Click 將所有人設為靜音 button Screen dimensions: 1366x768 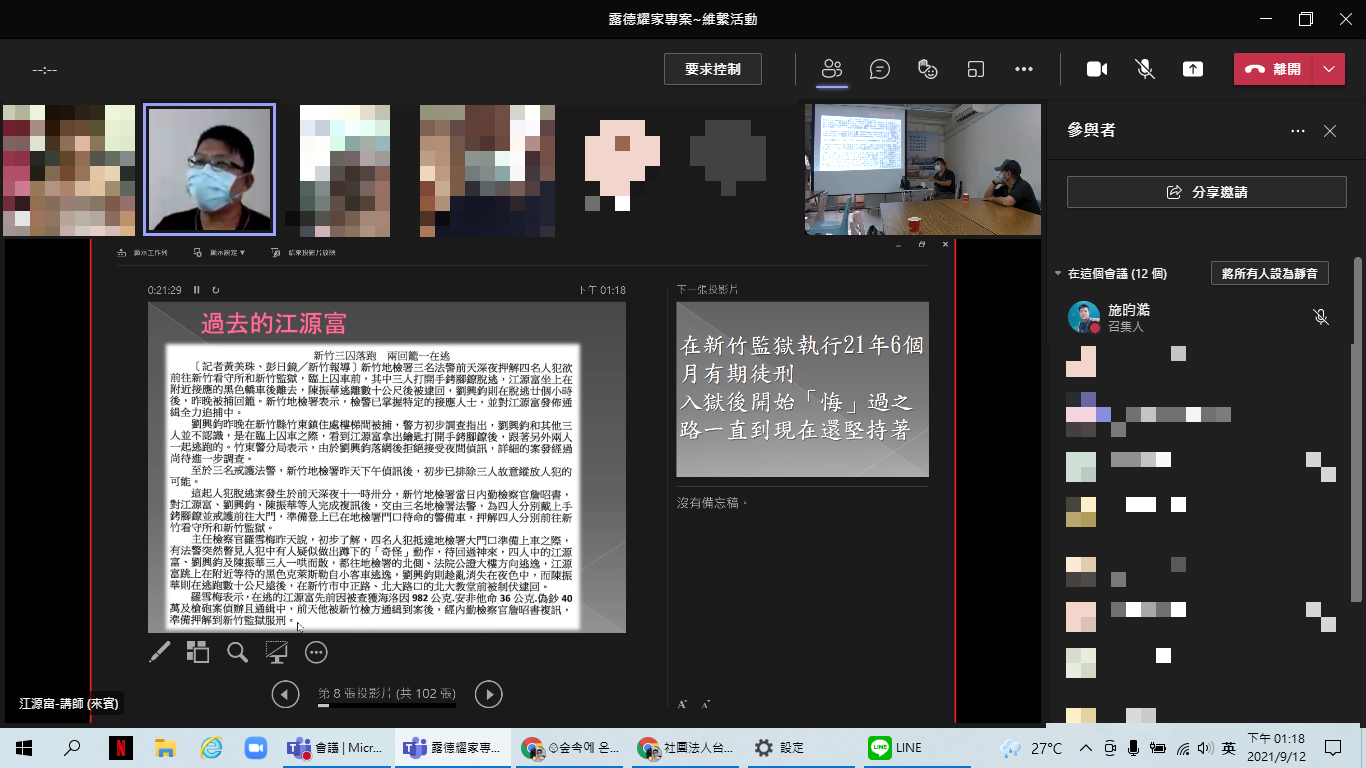point(1270,273)
